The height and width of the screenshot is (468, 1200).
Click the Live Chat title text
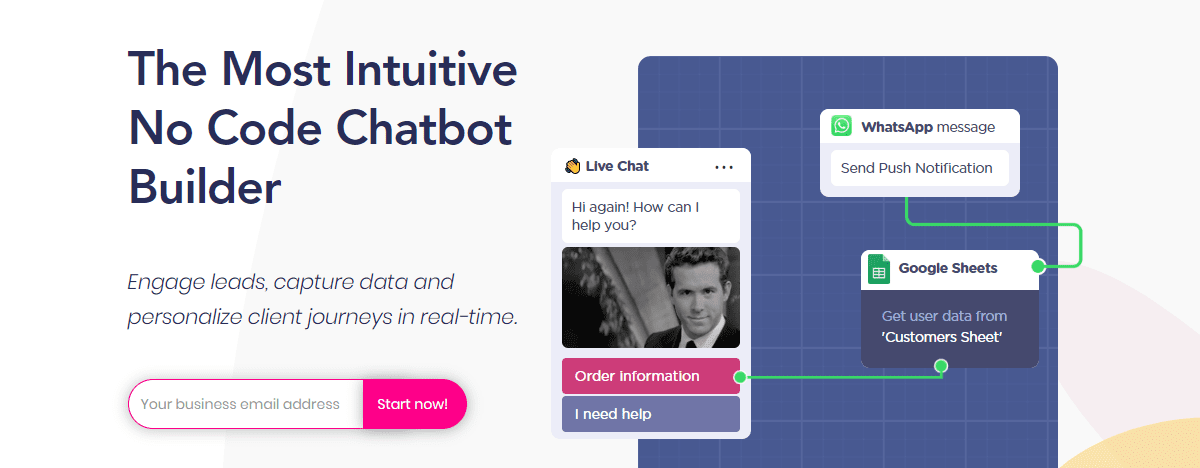tap(617, 166)
